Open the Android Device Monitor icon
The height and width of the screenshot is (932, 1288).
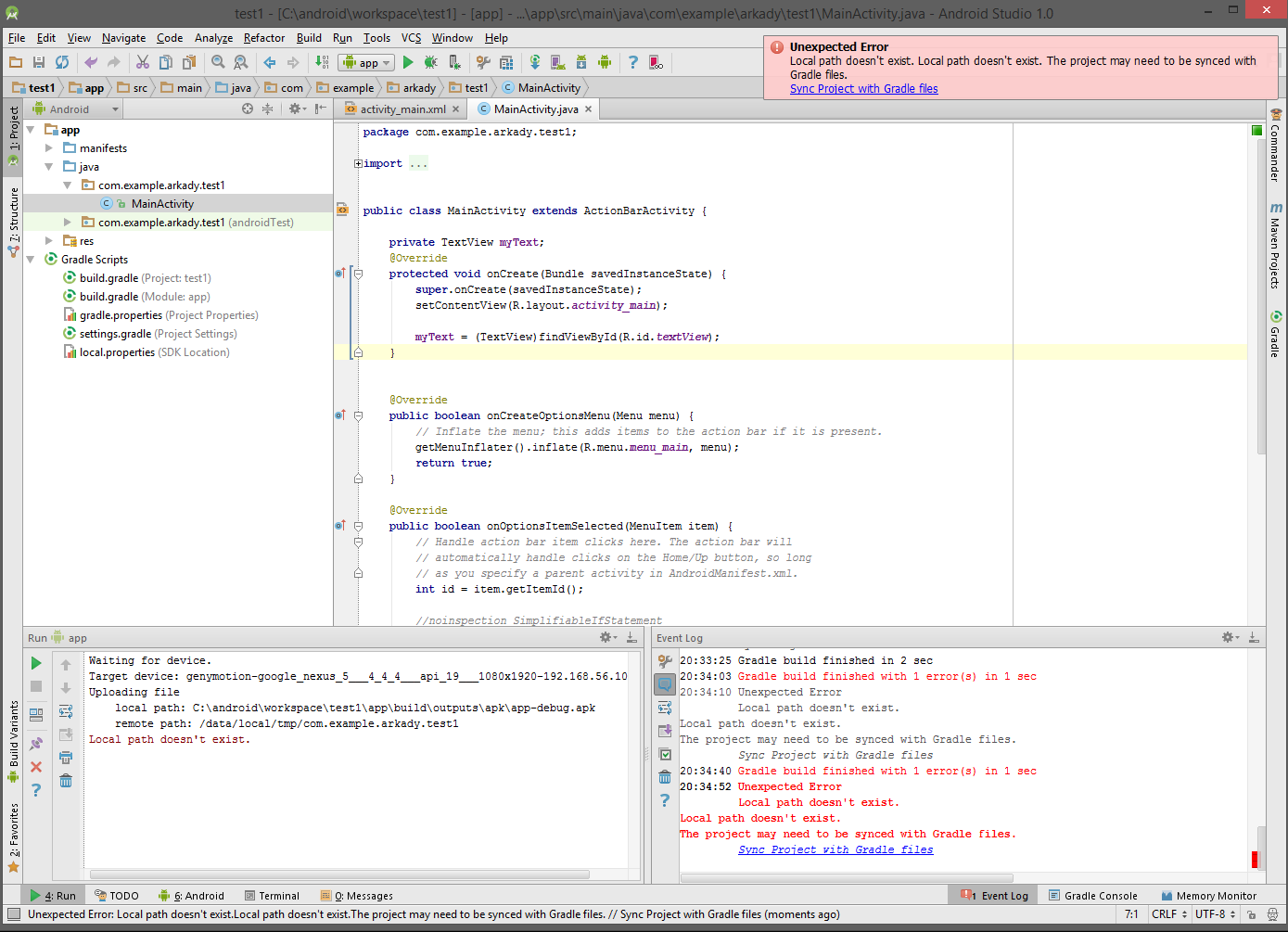(x=605, y=62)
